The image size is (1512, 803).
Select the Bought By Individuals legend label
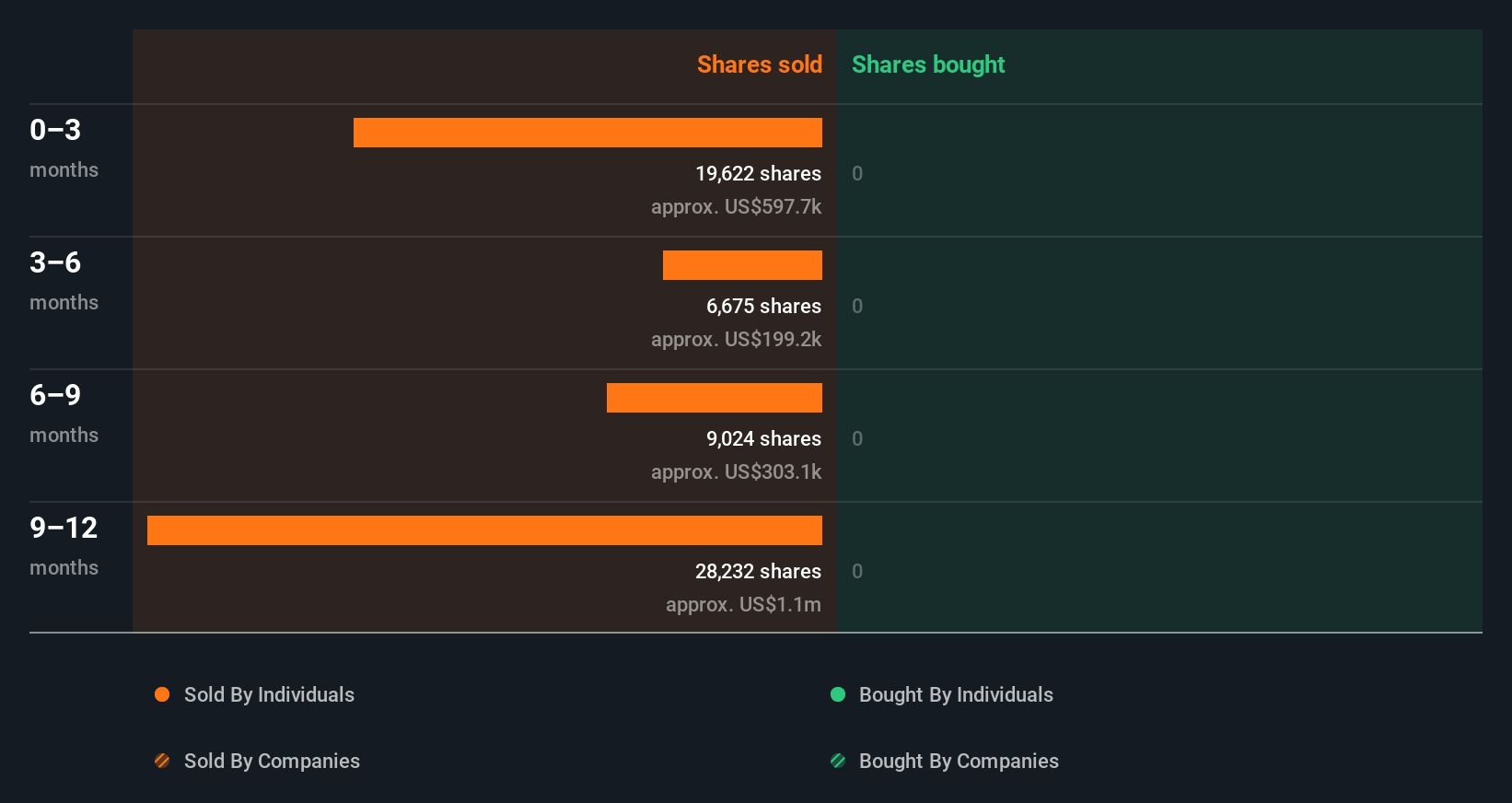point(956,694)
